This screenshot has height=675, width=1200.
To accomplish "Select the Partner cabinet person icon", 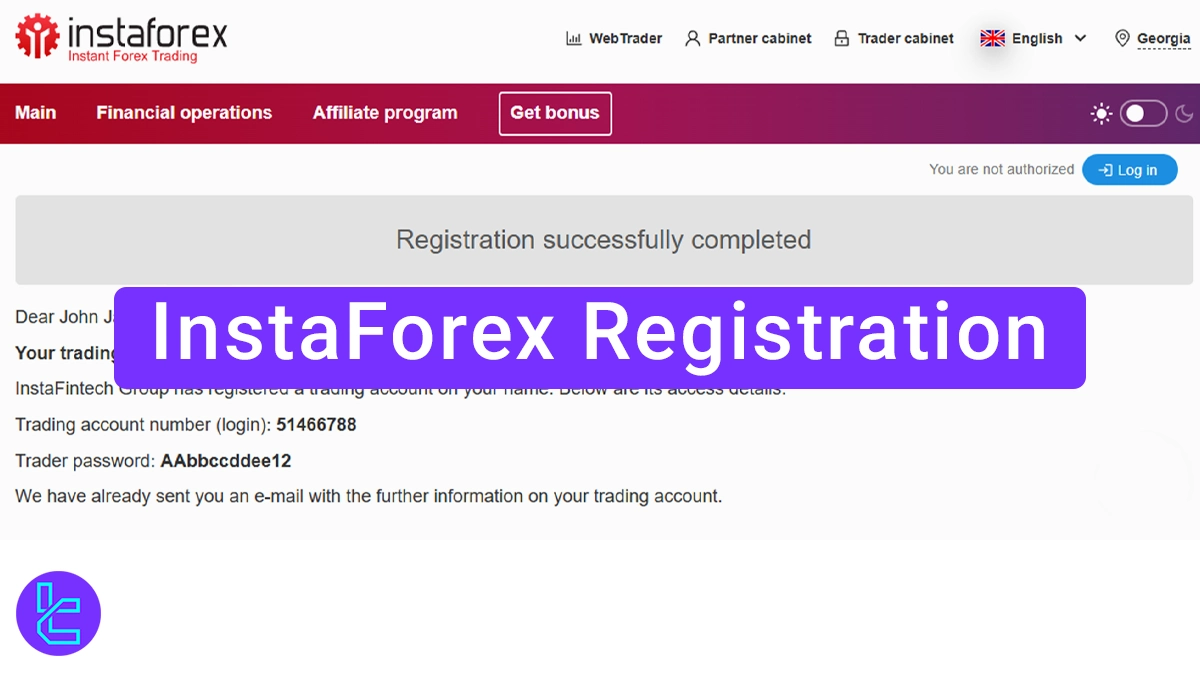I will (692, 38).
